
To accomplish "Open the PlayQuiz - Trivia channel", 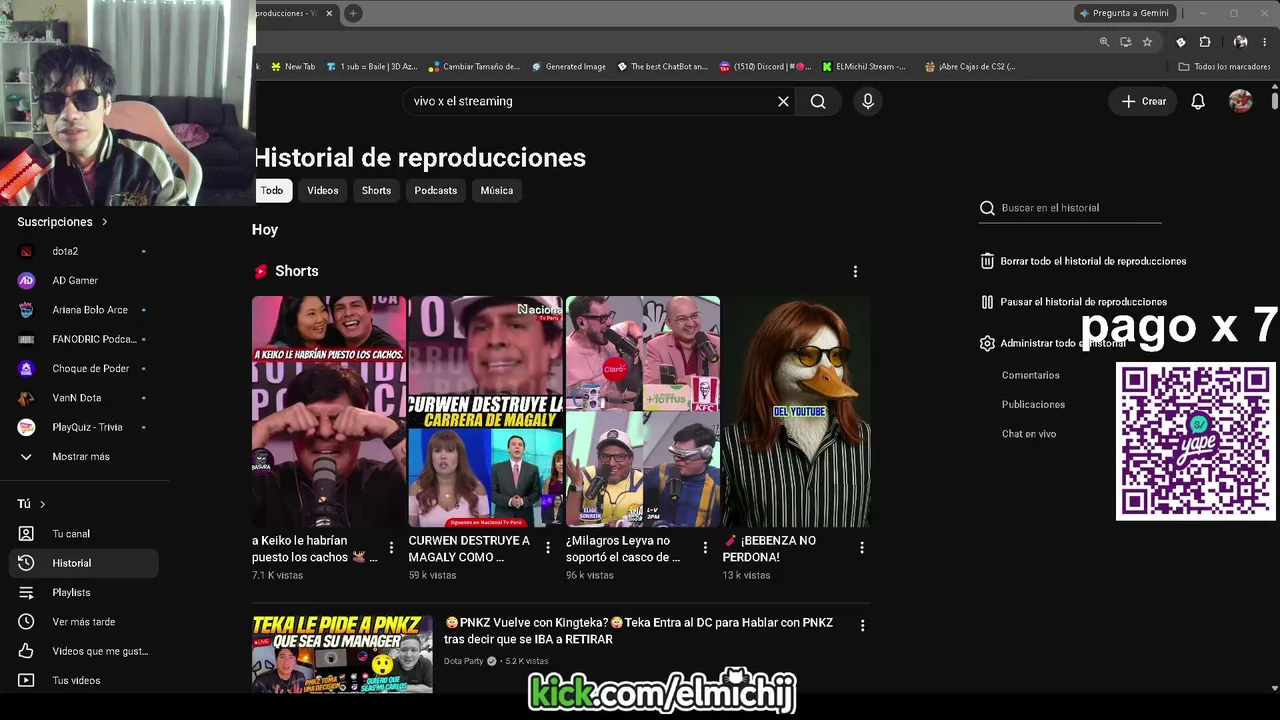I will coord(83,427).
